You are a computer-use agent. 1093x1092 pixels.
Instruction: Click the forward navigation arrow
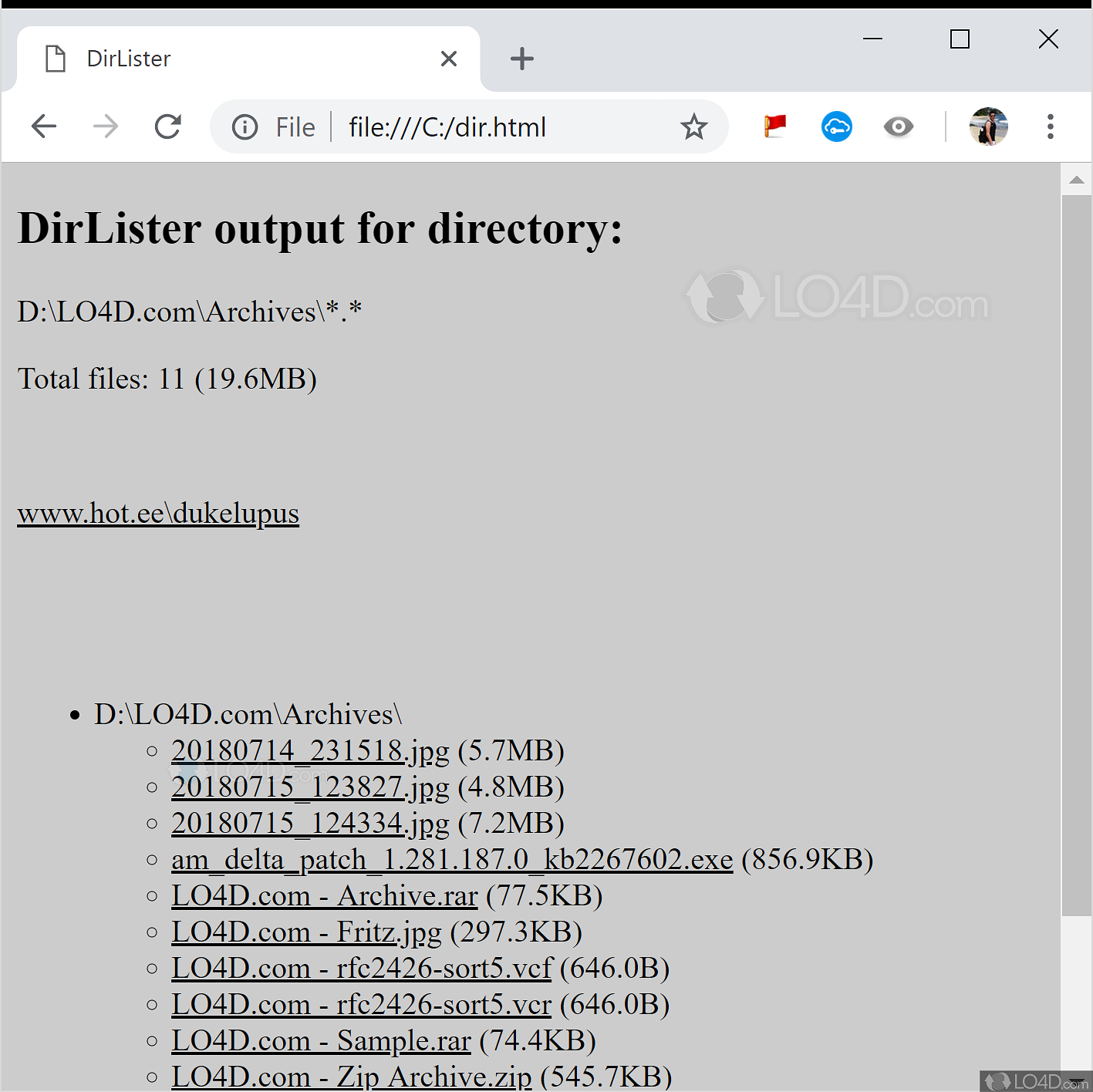tap(106, 126)
